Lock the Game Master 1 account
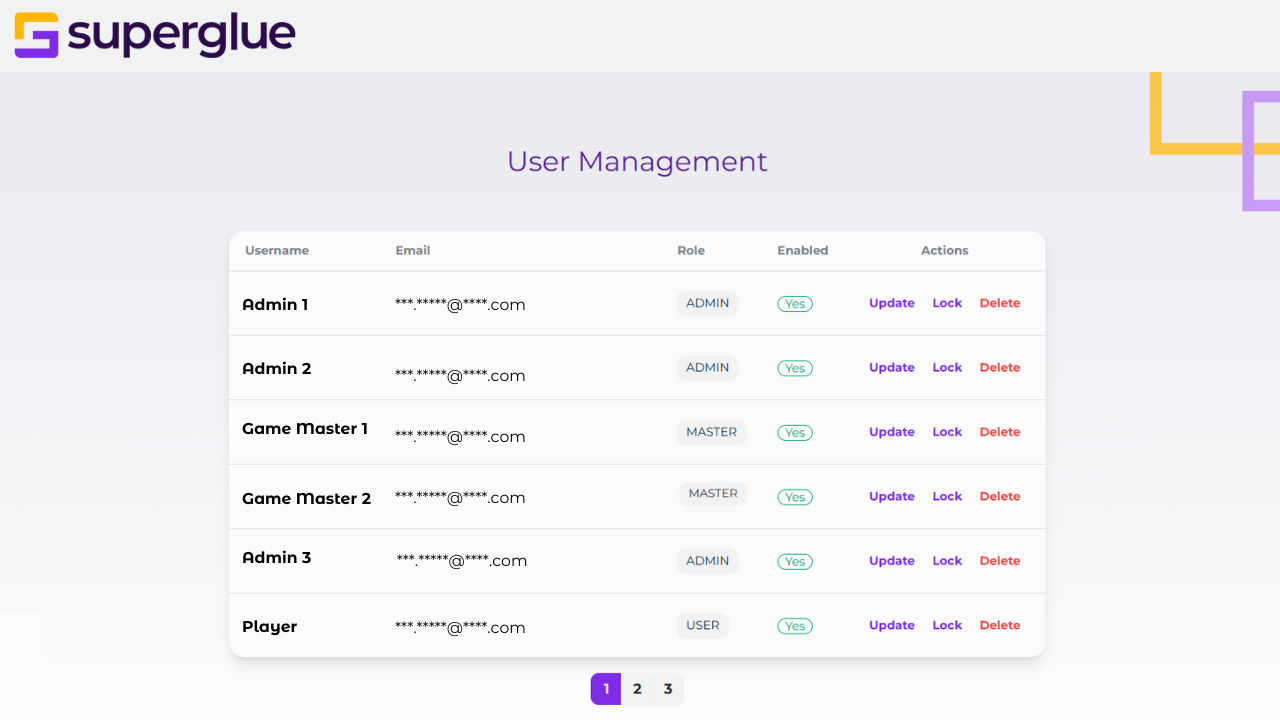The width and height of the screenshot is (1280, 720). pos(947,432)
